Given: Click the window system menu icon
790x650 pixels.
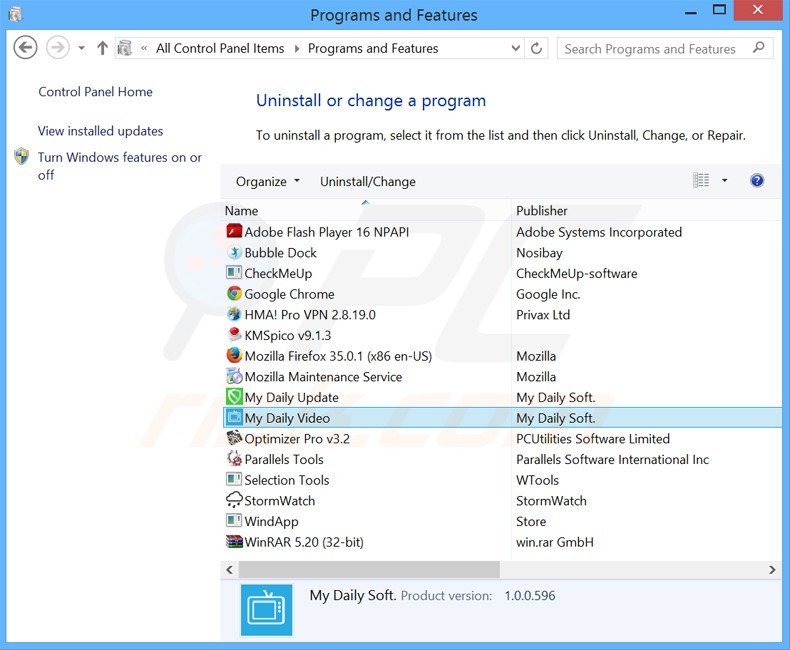Looking at the screenshot, I should pos(16,15).
